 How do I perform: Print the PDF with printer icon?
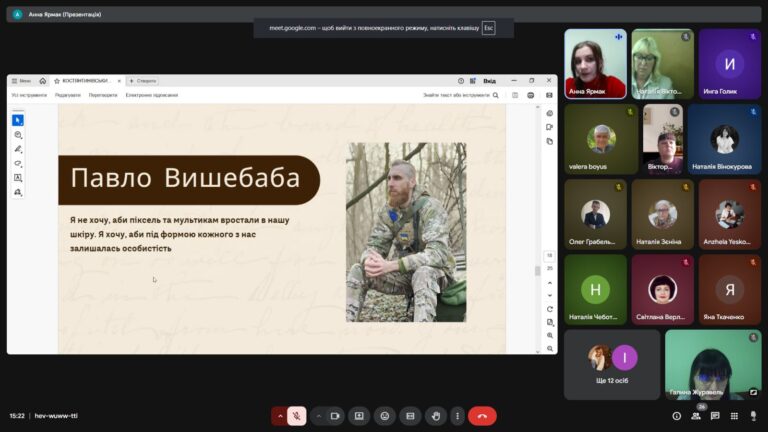(530, 95)
